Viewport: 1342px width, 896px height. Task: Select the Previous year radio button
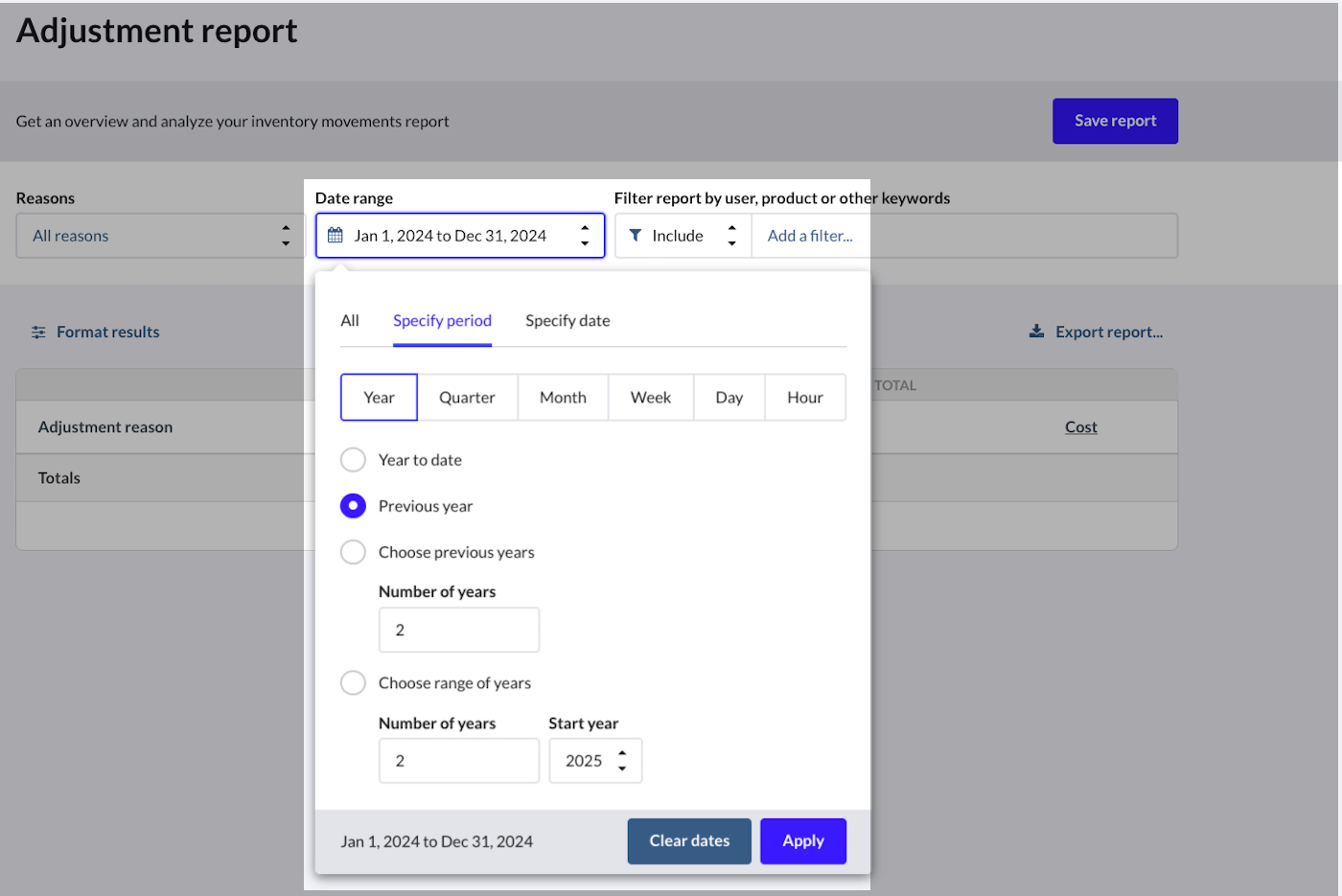point(354,506)
